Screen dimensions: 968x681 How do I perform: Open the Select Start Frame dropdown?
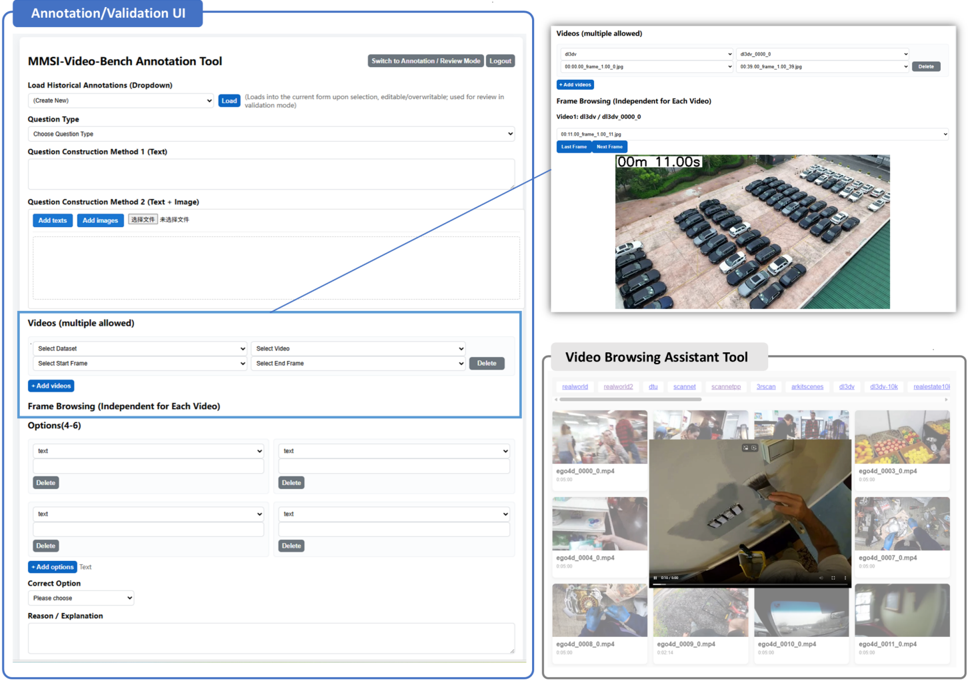(x=140, y=364)
